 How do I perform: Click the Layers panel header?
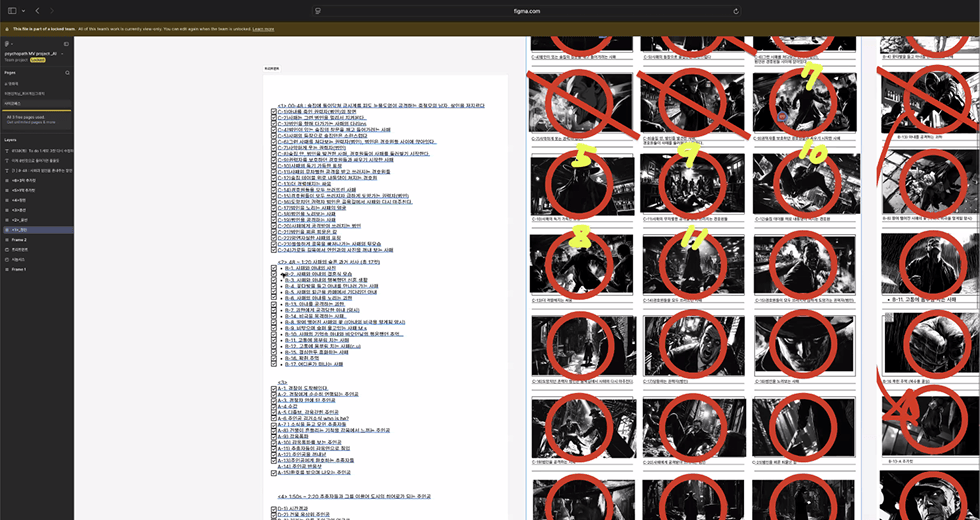tap(11, 140)
